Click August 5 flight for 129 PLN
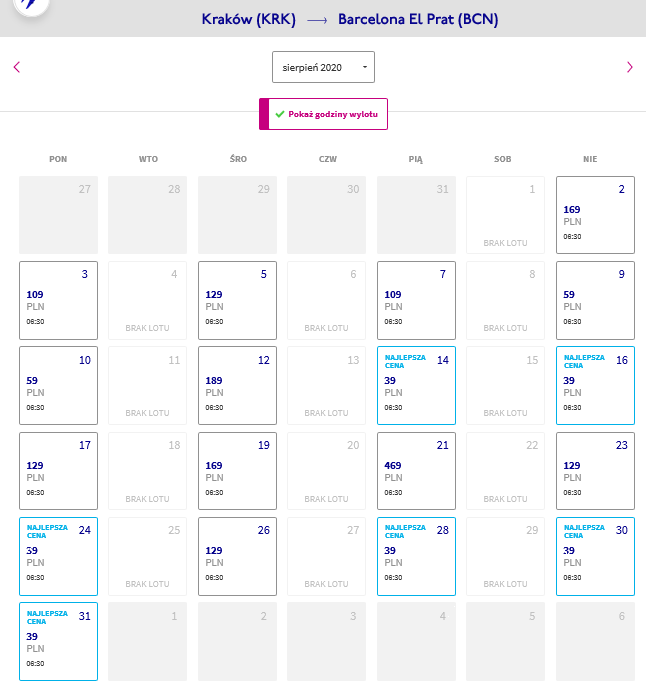This screenshot has width=646, height=685. click(x=237, y=301)
